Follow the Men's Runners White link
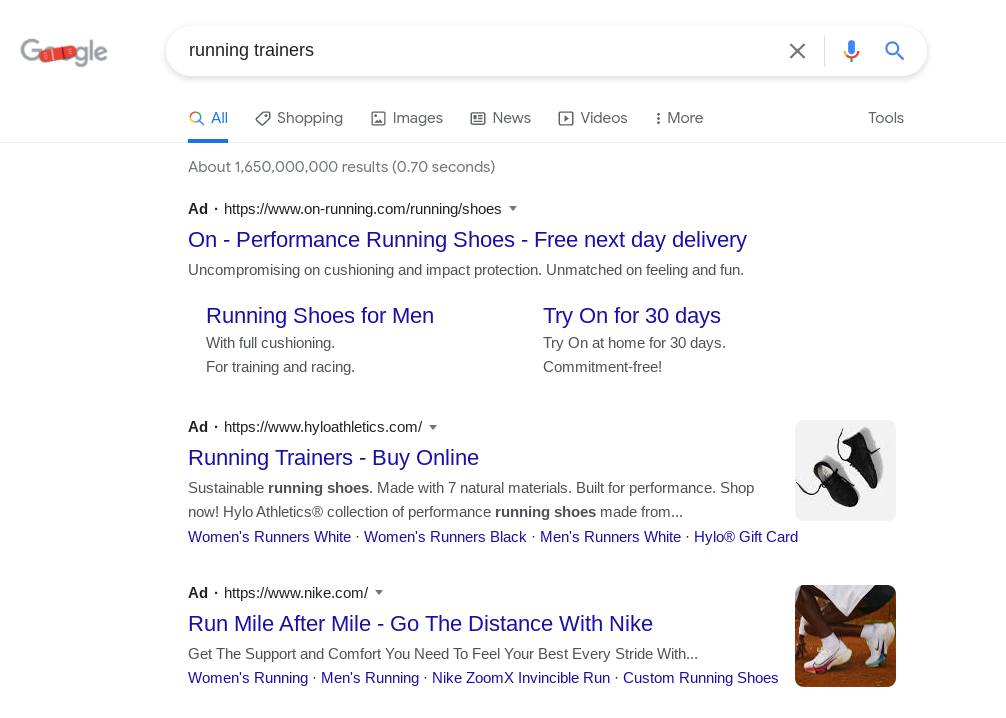Viewport: 1006px width, 718px height. pos(610,537)
